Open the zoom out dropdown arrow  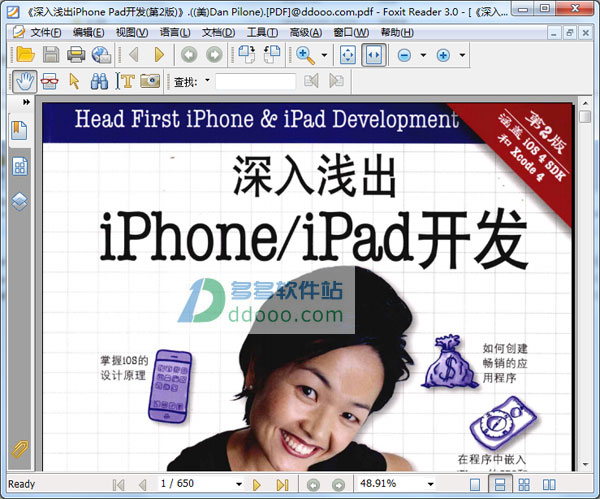point(423,55)
